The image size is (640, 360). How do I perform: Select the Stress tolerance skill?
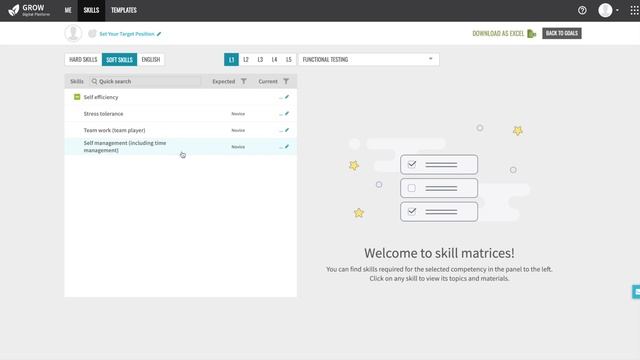103,114
